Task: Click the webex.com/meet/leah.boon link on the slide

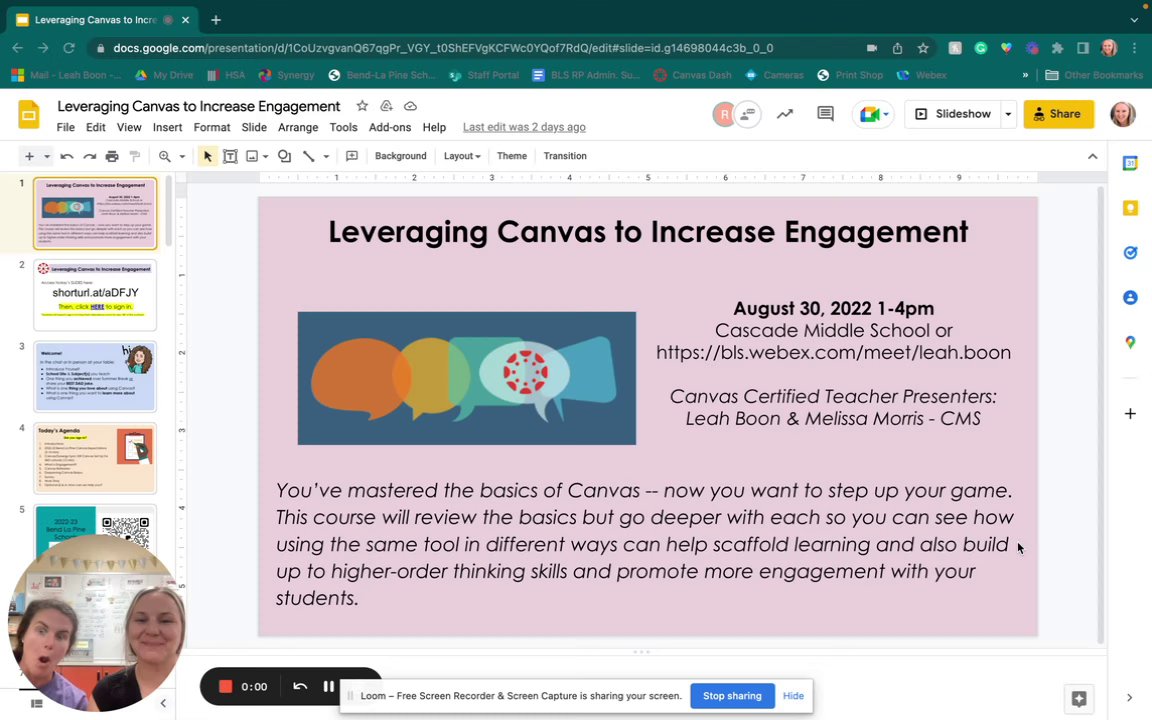Action: pos(833,353)
